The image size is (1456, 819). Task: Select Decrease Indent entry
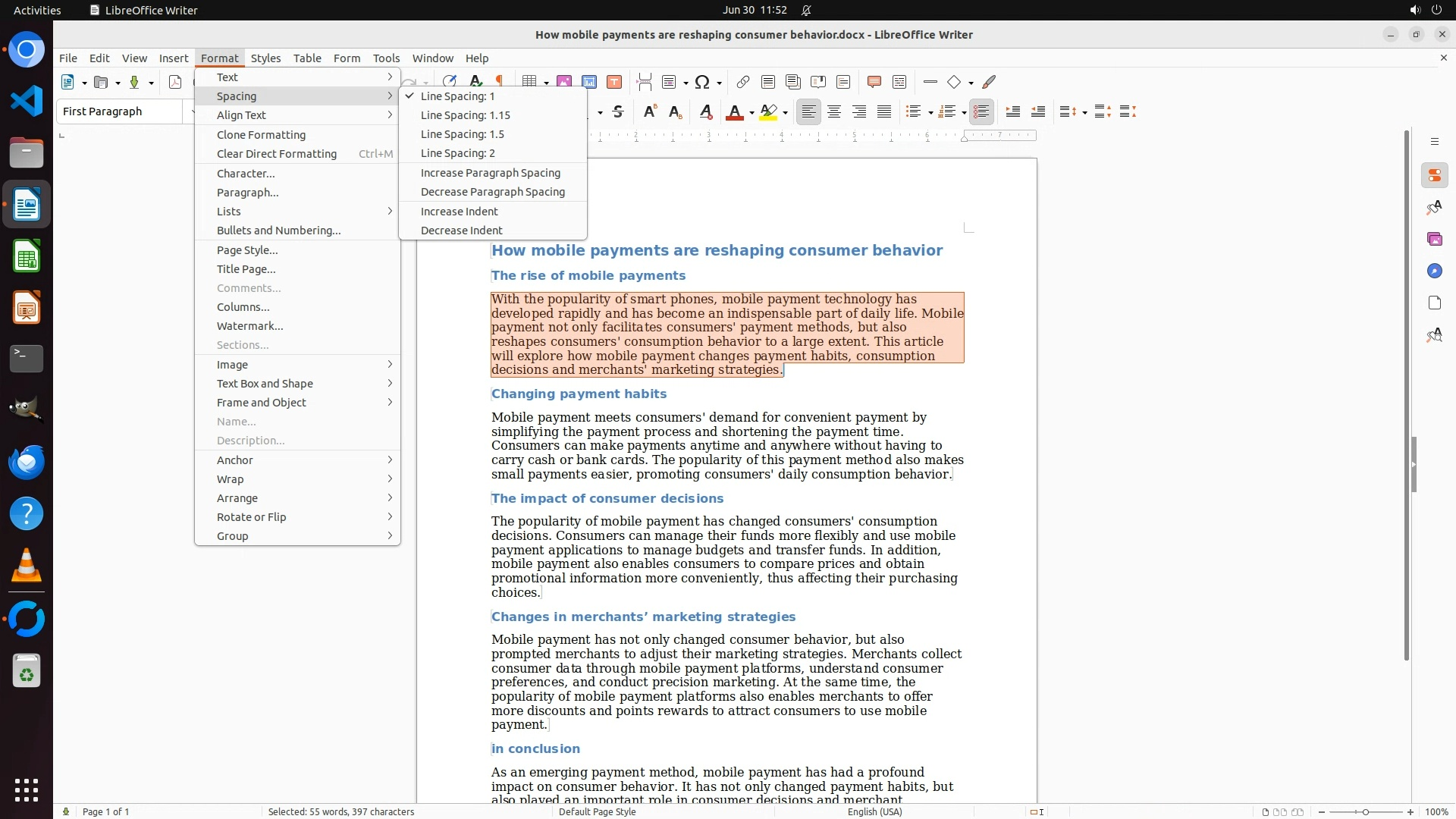461,231
